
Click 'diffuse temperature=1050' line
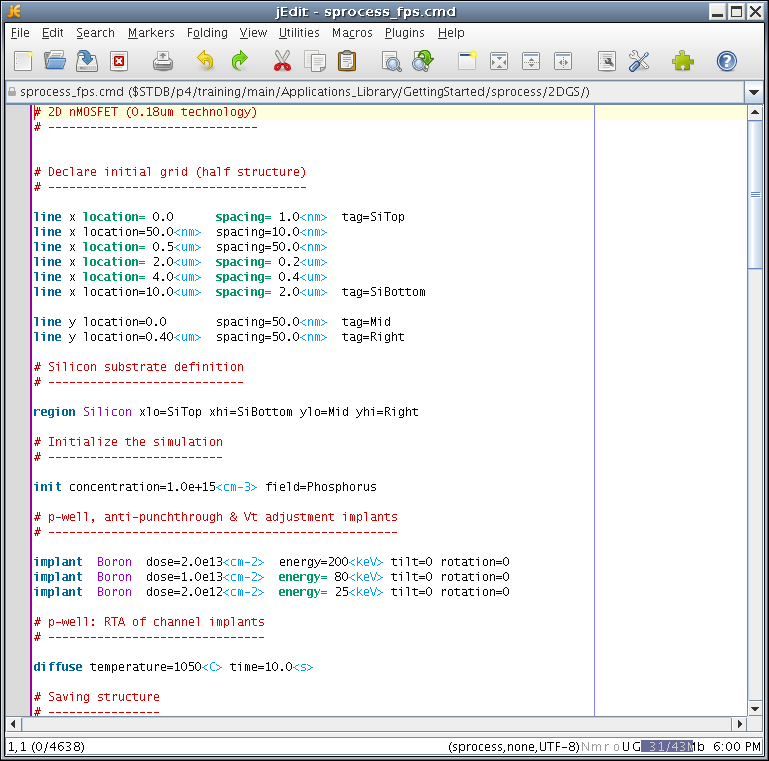(173, 667)
